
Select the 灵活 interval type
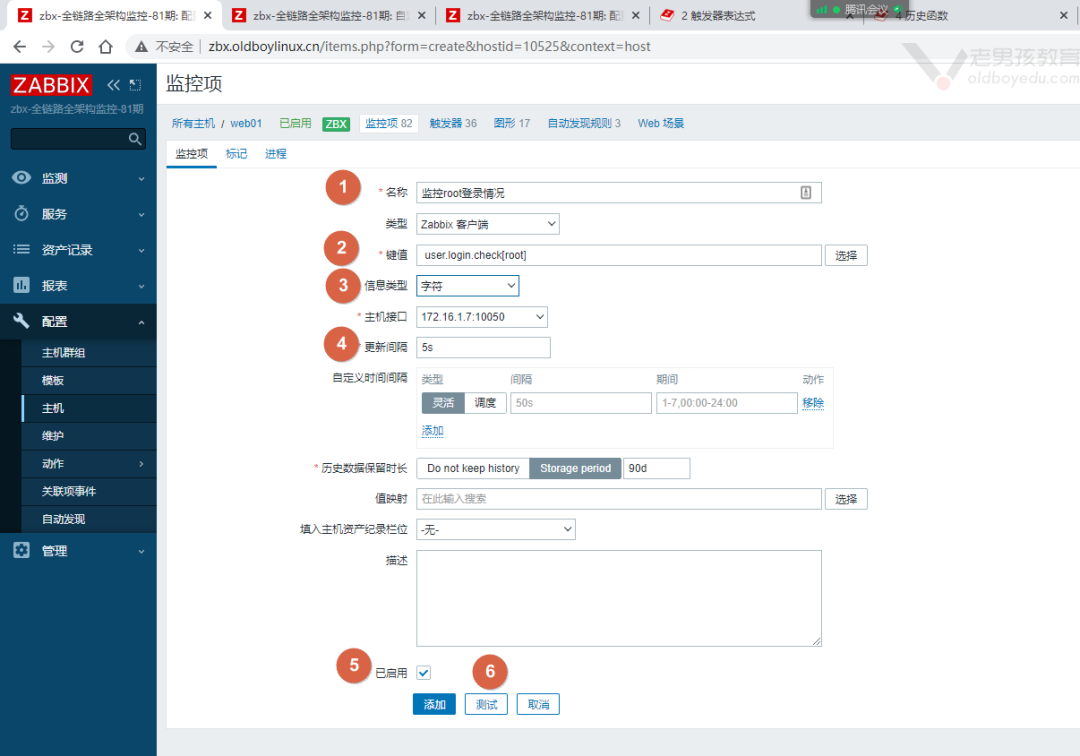443,403
